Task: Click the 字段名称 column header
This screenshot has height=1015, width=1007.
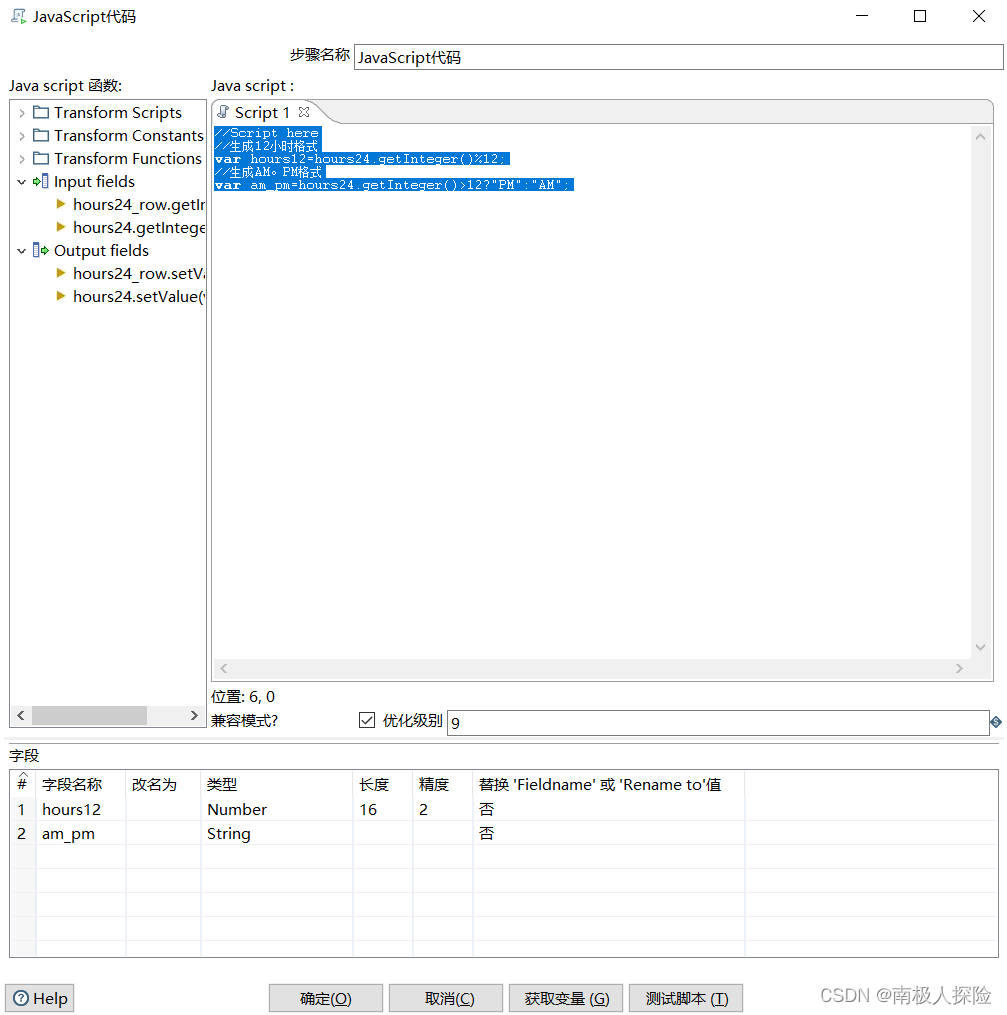Action: 81,785
